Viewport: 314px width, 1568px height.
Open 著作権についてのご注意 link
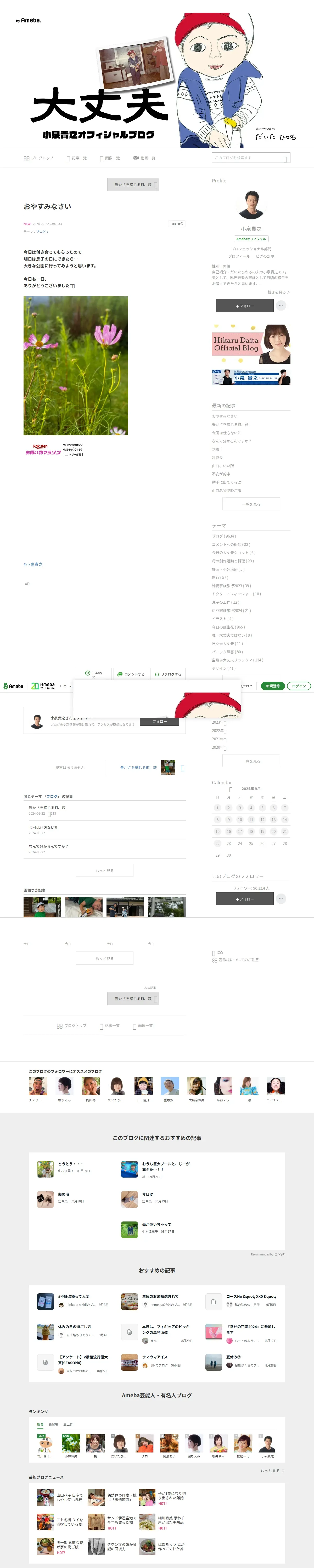tap(235, 960)
